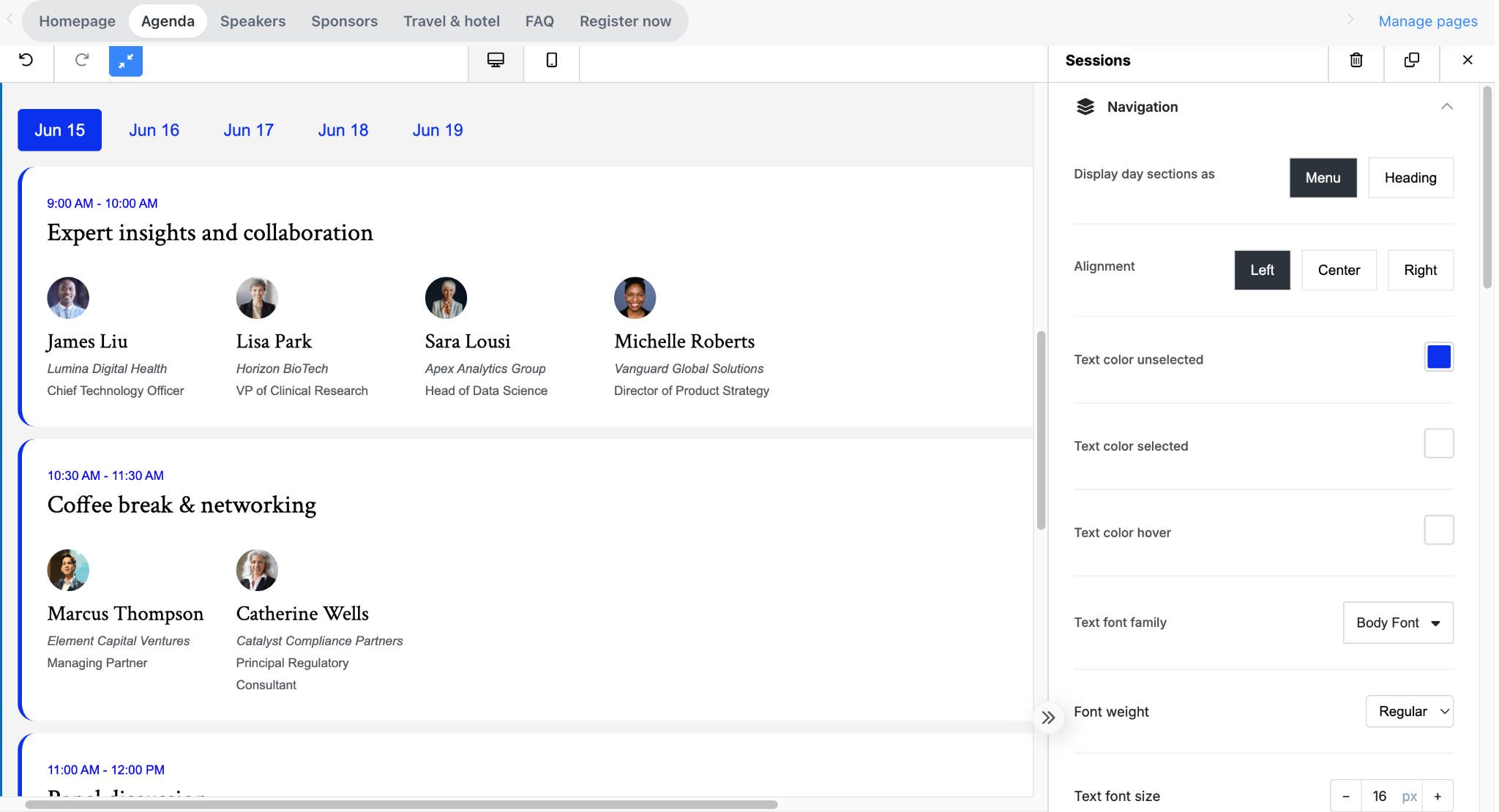Viewport: 1499px width, 812px height.
Task: Click the Horizon BioTech company text
Action: (282, 369)
